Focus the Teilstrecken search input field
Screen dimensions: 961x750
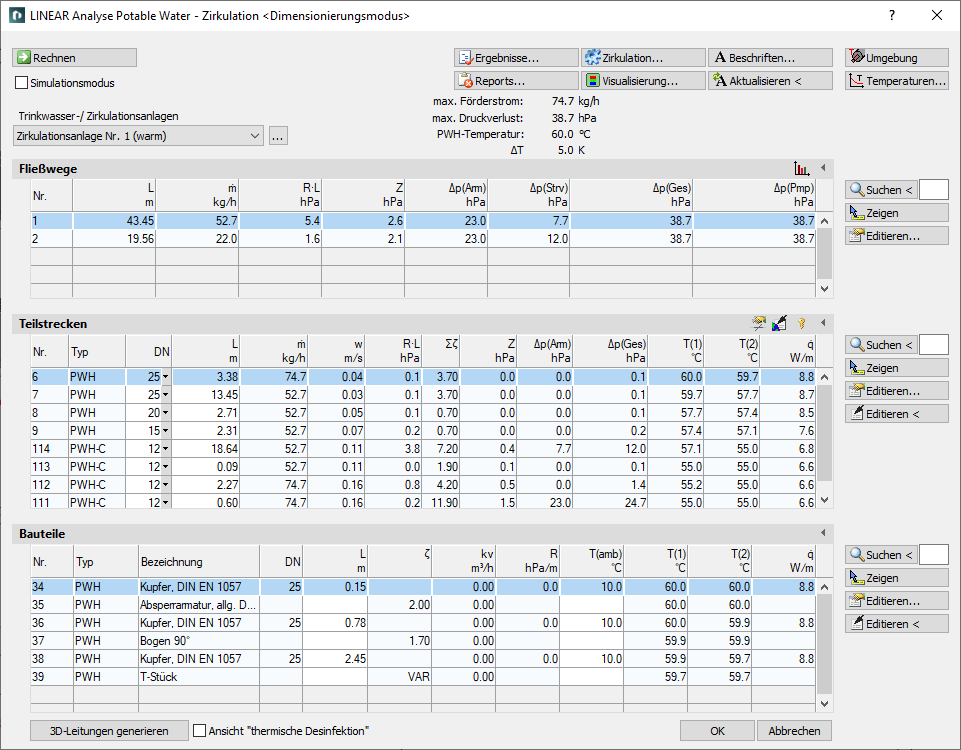point(934,344)
